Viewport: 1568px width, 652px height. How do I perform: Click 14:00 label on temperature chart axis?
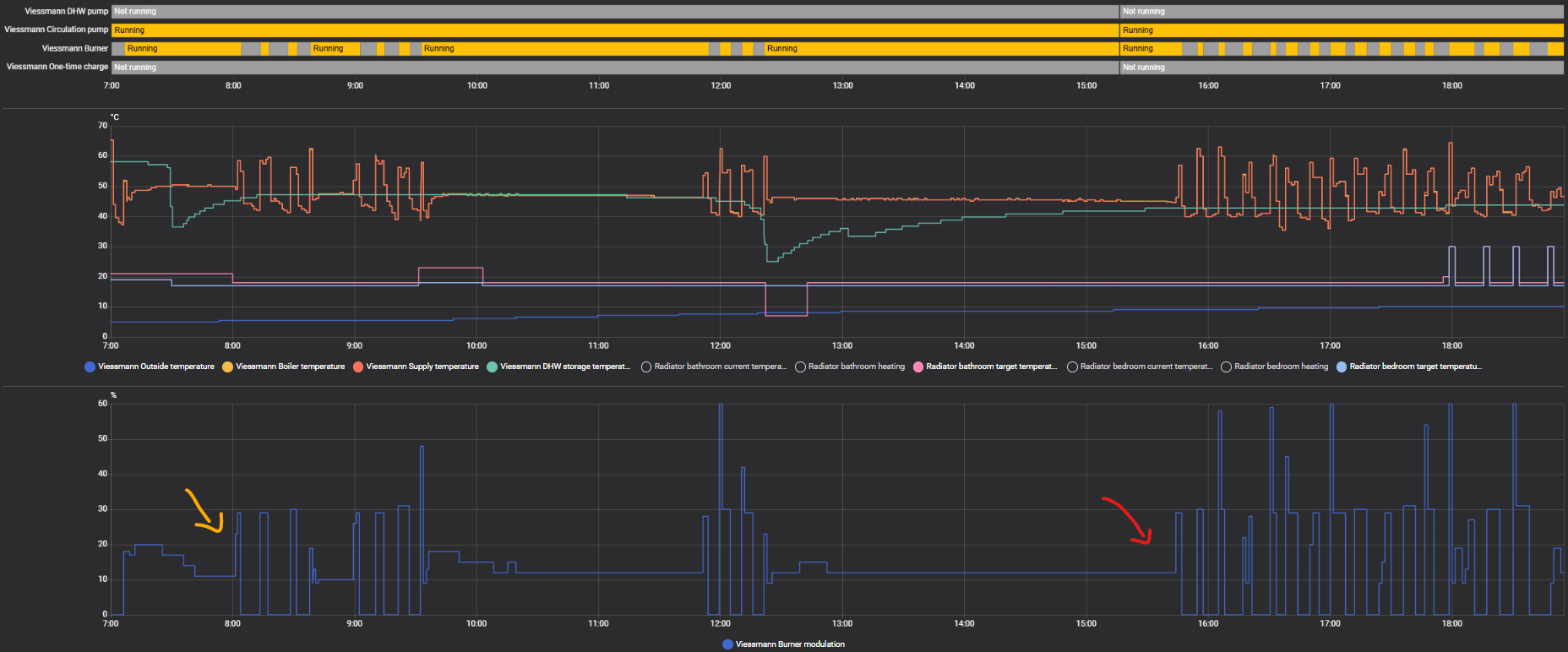point(964,345)
